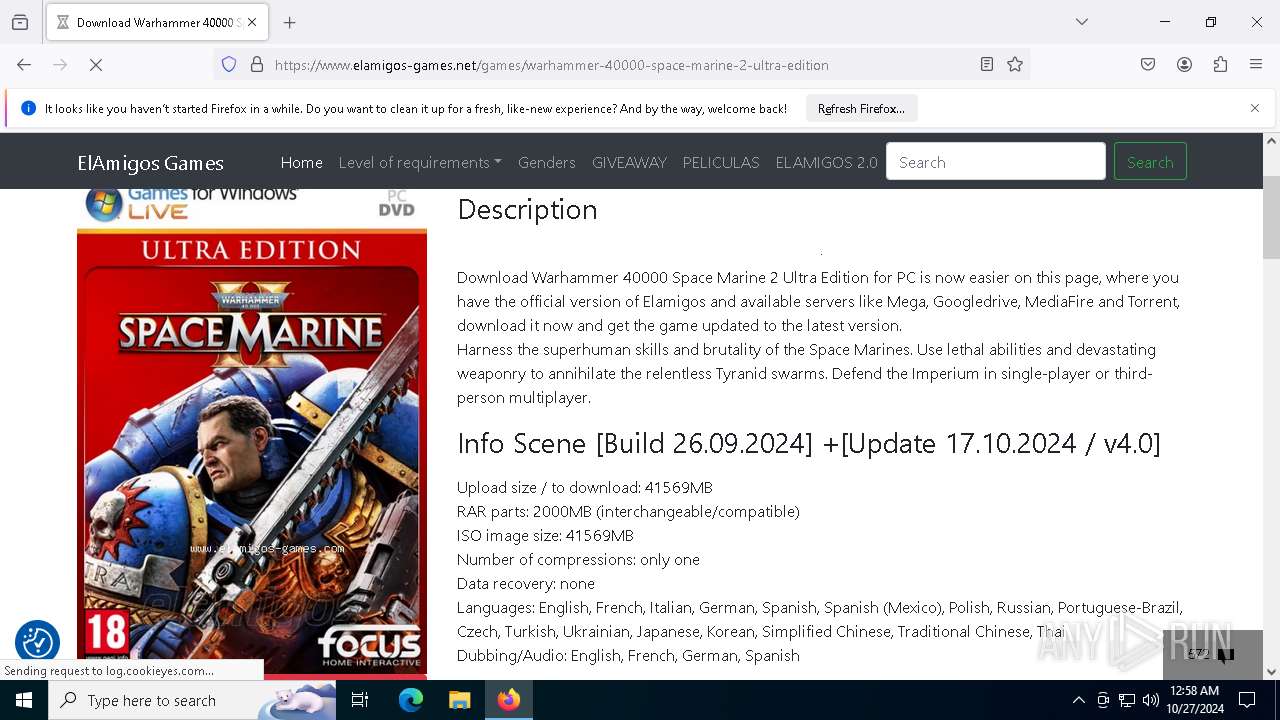Open the cookie consent settings badge

37,642
